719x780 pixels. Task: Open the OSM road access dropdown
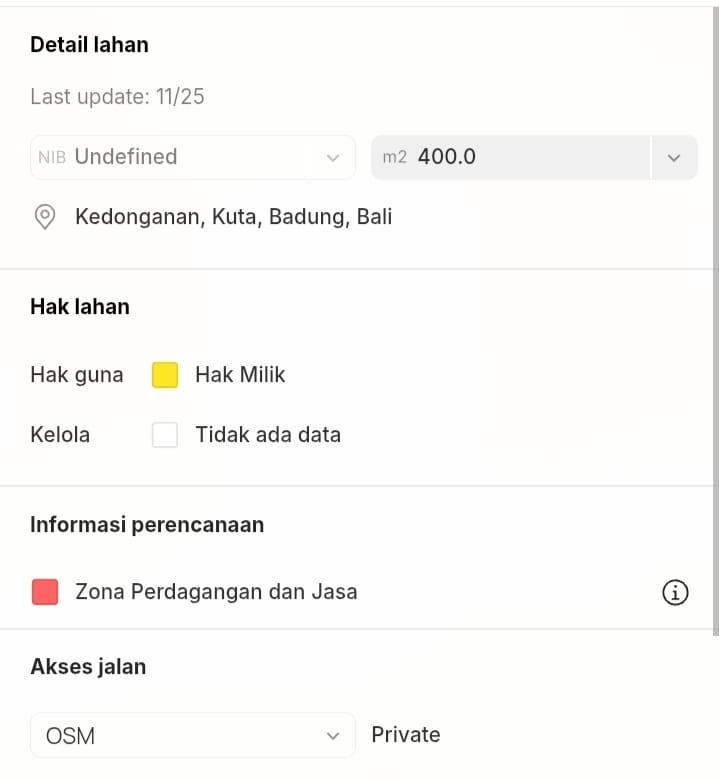pyautogui.click(x=193, y=736)
